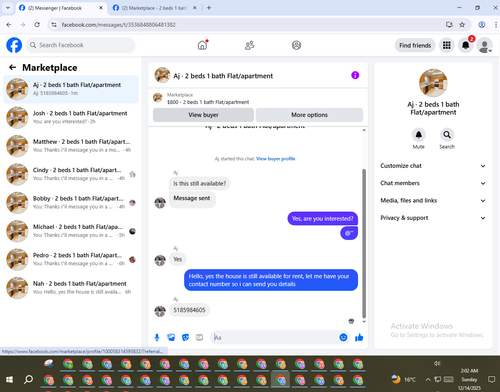Click the View buyer button
Viewport: 500px width, 392px height.
tap(203, 115)
